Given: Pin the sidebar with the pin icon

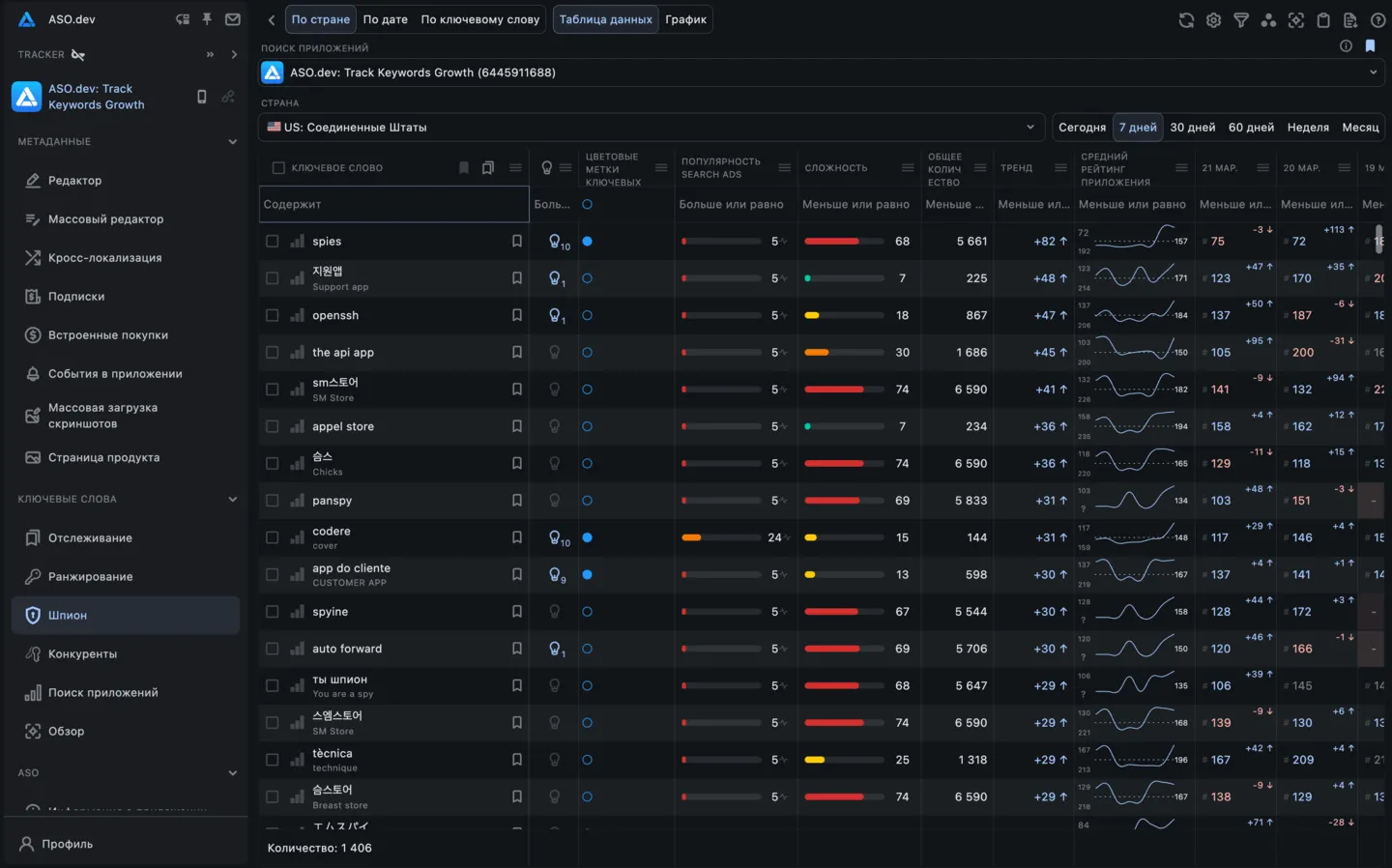Looking at the screenshot, I should [207, 19].
